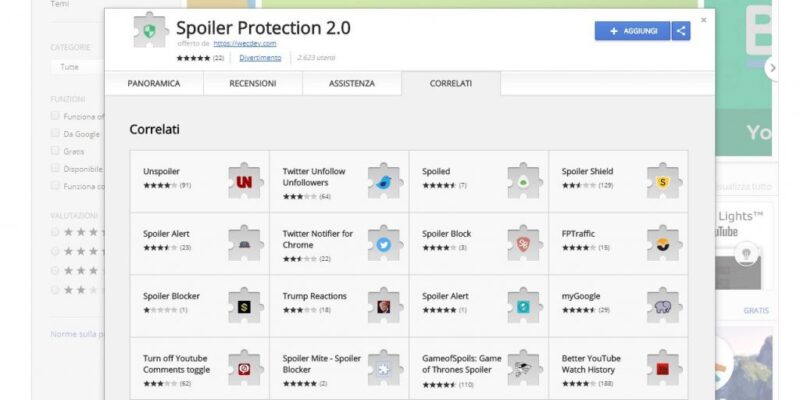Click the Aggiungi button

click(x=632, y=31)
